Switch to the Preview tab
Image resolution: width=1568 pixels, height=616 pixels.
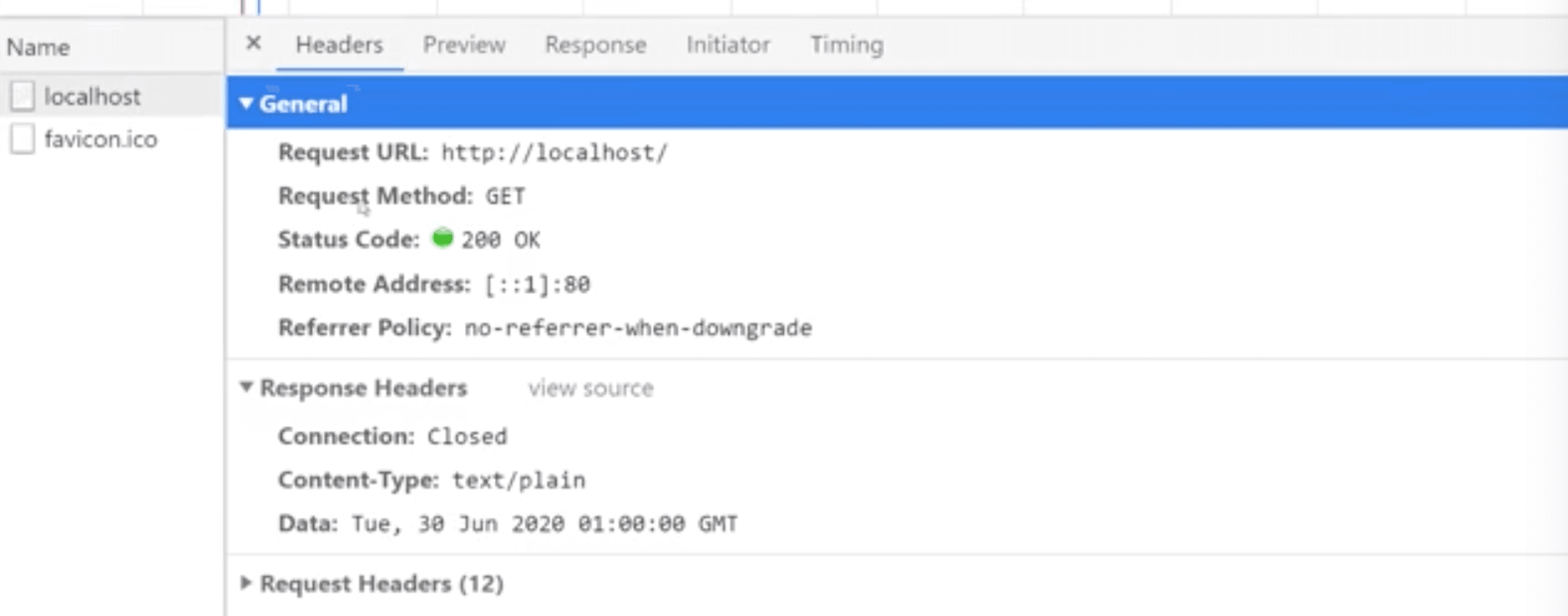pyautogui.click(x=464, y=45)
